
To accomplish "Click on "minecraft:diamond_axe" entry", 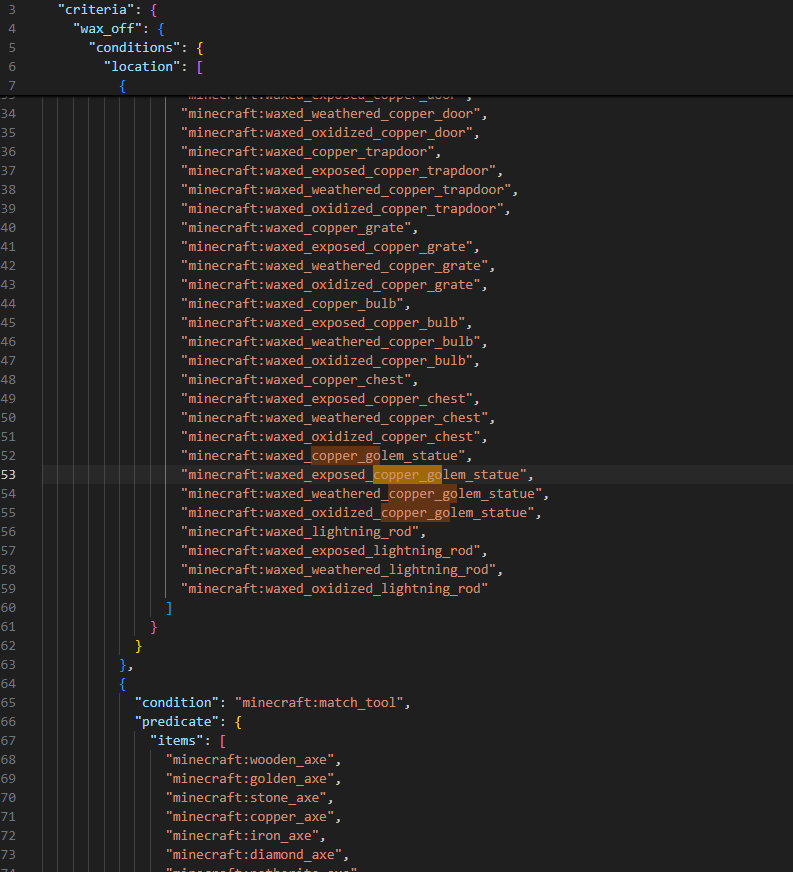I will 257,855.
